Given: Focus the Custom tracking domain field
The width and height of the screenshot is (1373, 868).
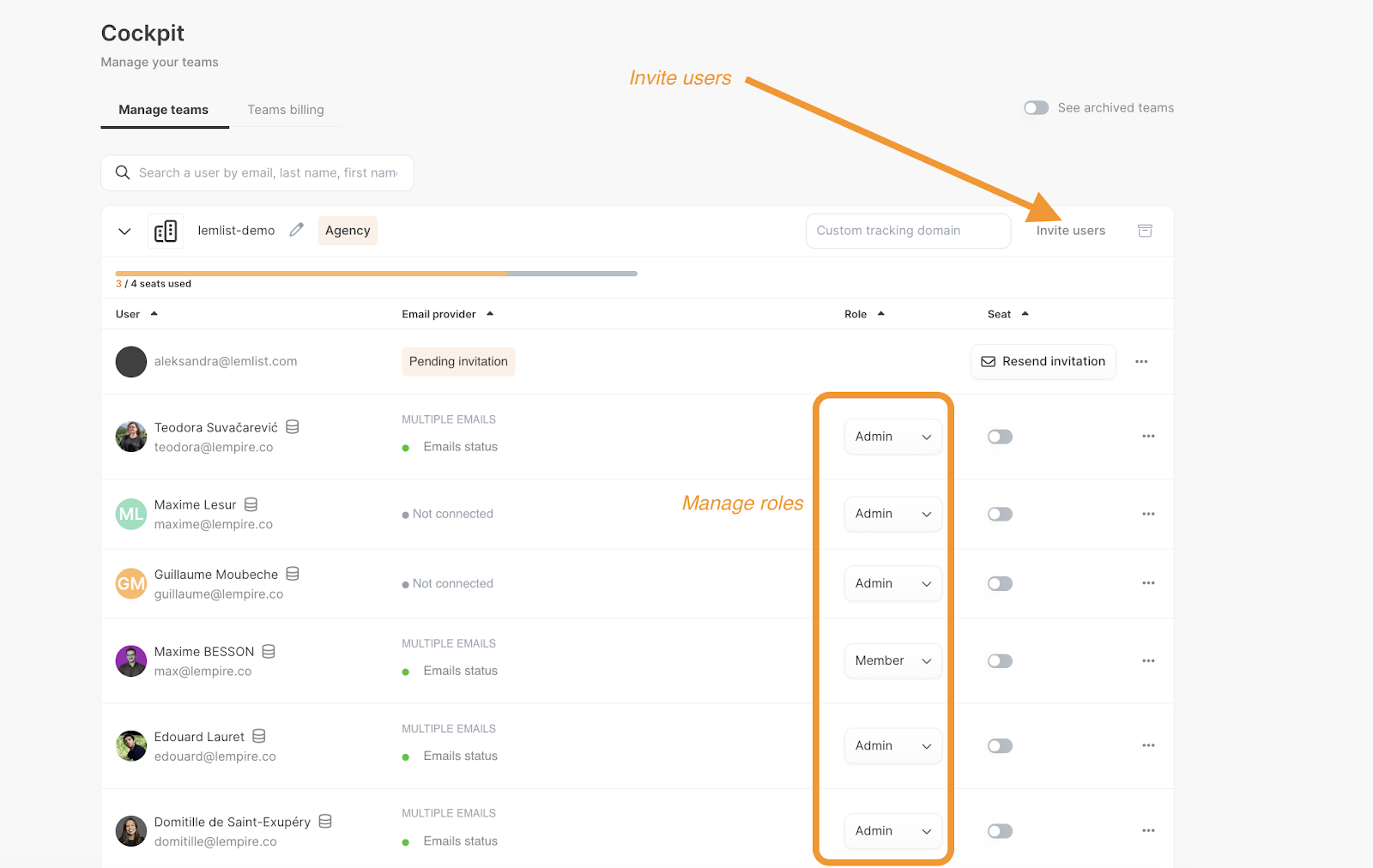Looking at the screenshot, I should pos(908,231).
